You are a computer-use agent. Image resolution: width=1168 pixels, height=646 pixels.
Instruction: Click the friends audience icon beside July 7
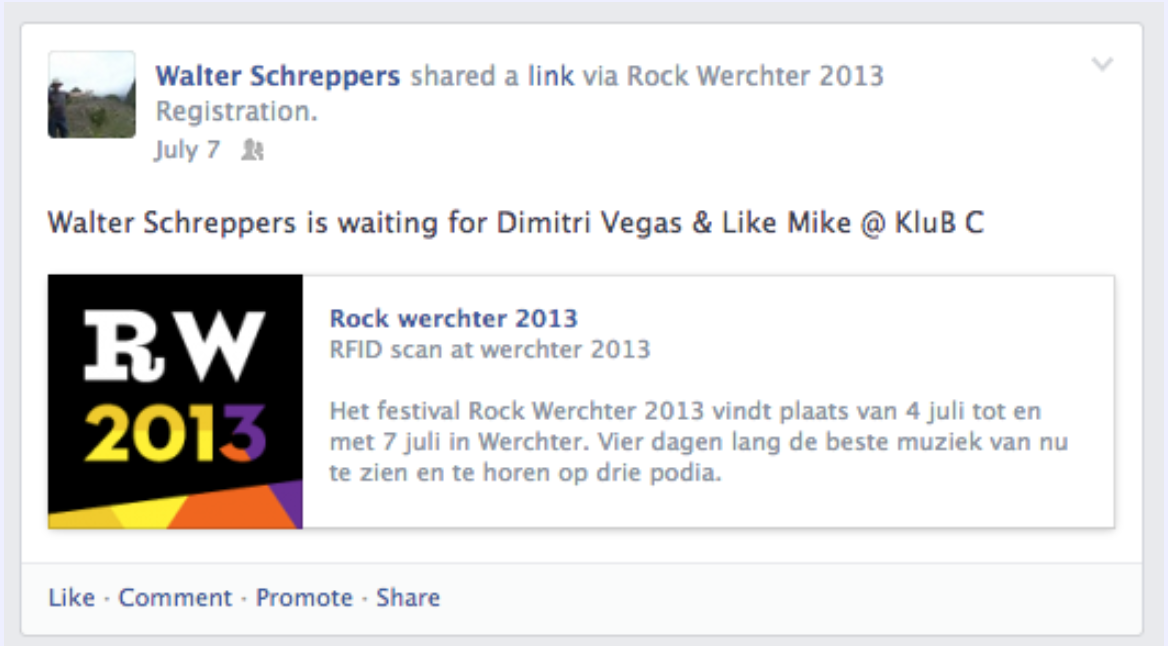[x=253, y=151]
